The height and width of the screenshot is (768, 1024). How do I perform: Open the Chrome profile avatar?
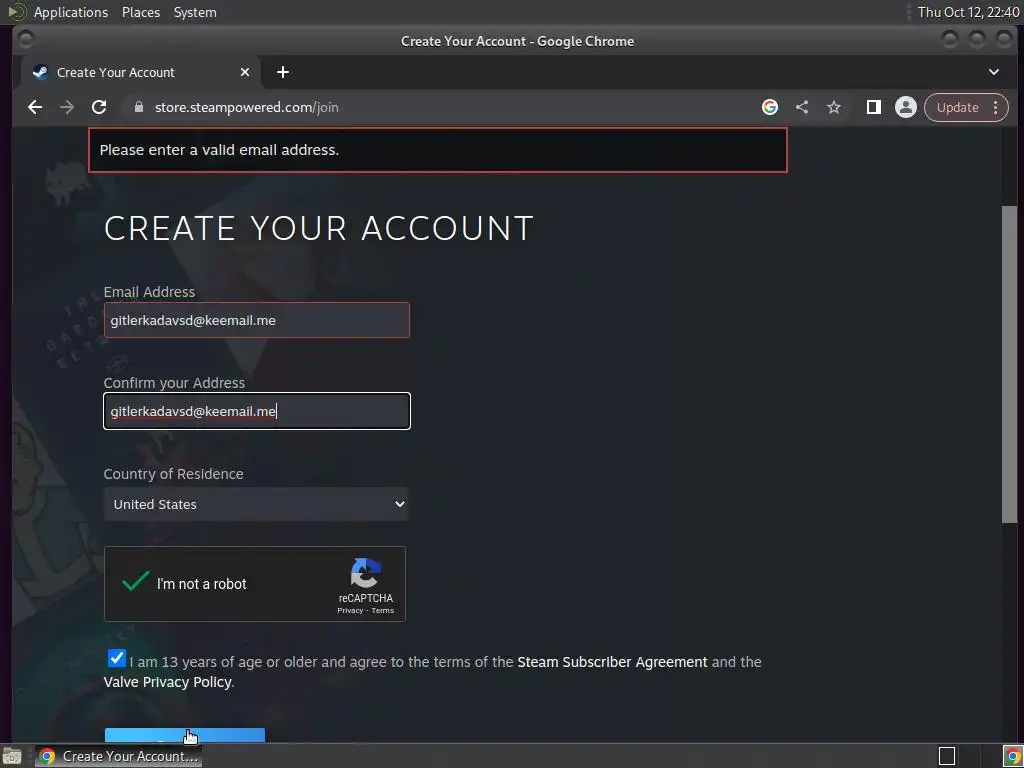pyautogui.click(x=906, y=107)
